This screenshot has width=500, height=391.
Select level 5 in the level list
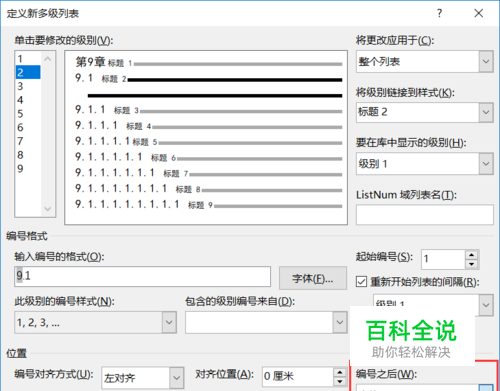click(x=28, y=114)
